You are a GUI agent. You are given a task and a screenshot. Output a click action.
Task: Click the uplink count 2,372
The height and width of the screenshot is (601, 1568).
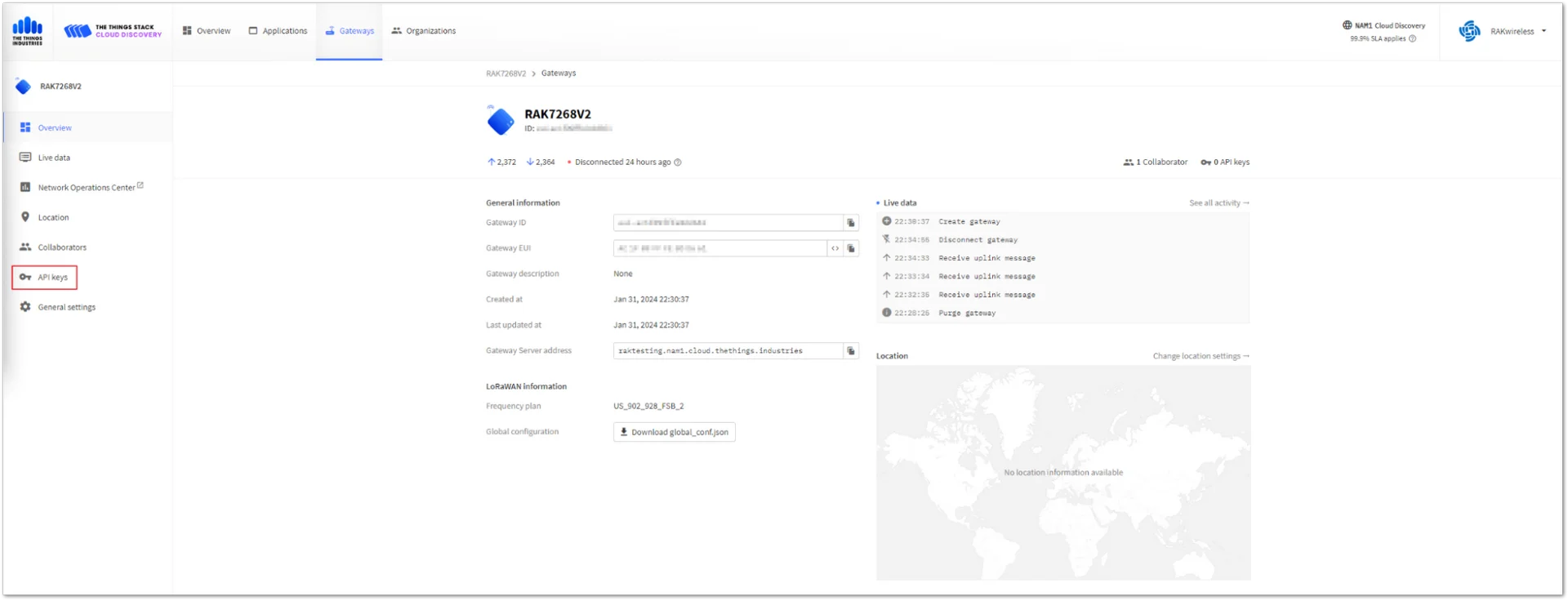[501, 162]
